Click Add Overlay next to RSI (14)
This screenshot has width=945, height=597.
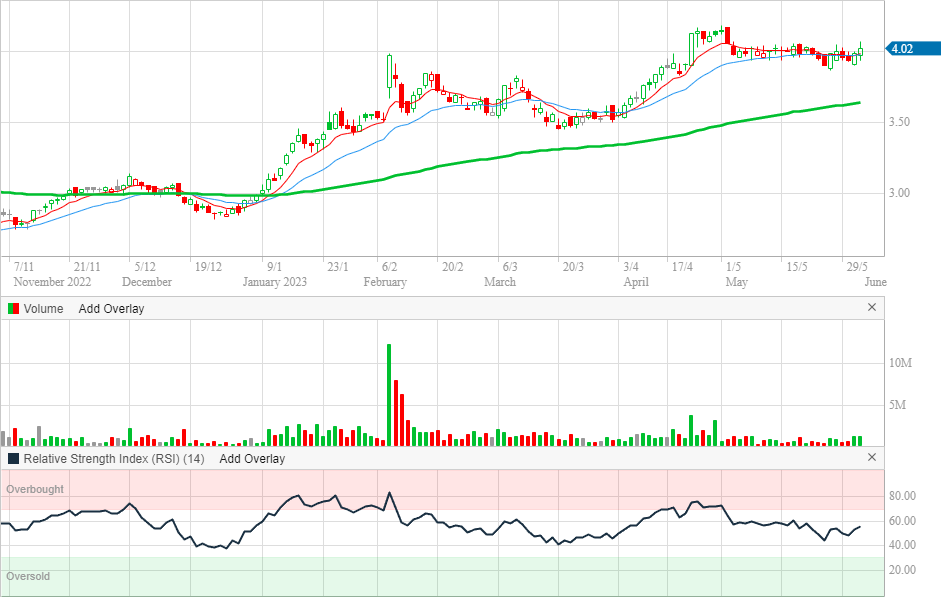coord(252,459)
